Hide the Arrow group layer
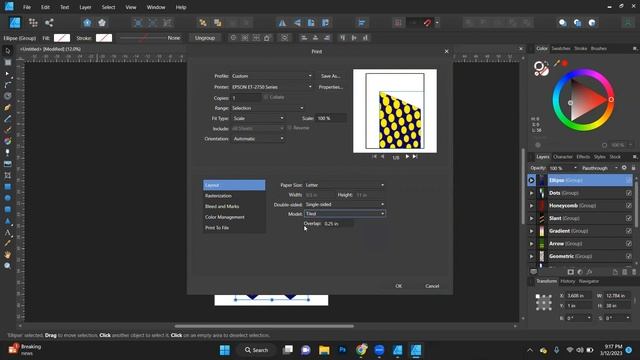The image size is (640, 360). (x=628, y=243)
